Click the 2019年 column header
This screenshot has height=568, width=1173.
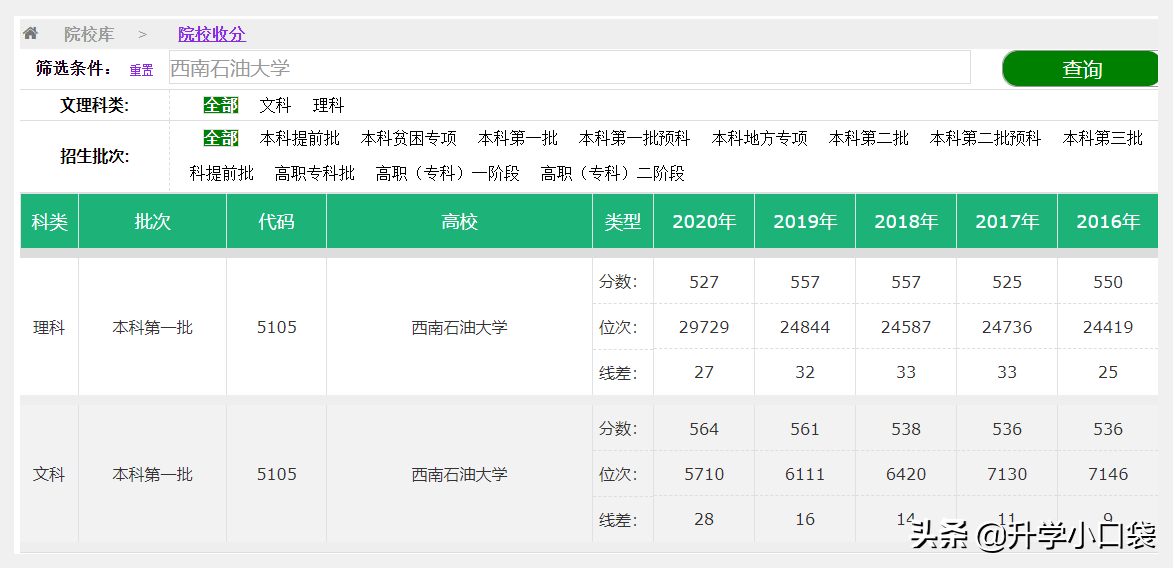pos(805,222)
